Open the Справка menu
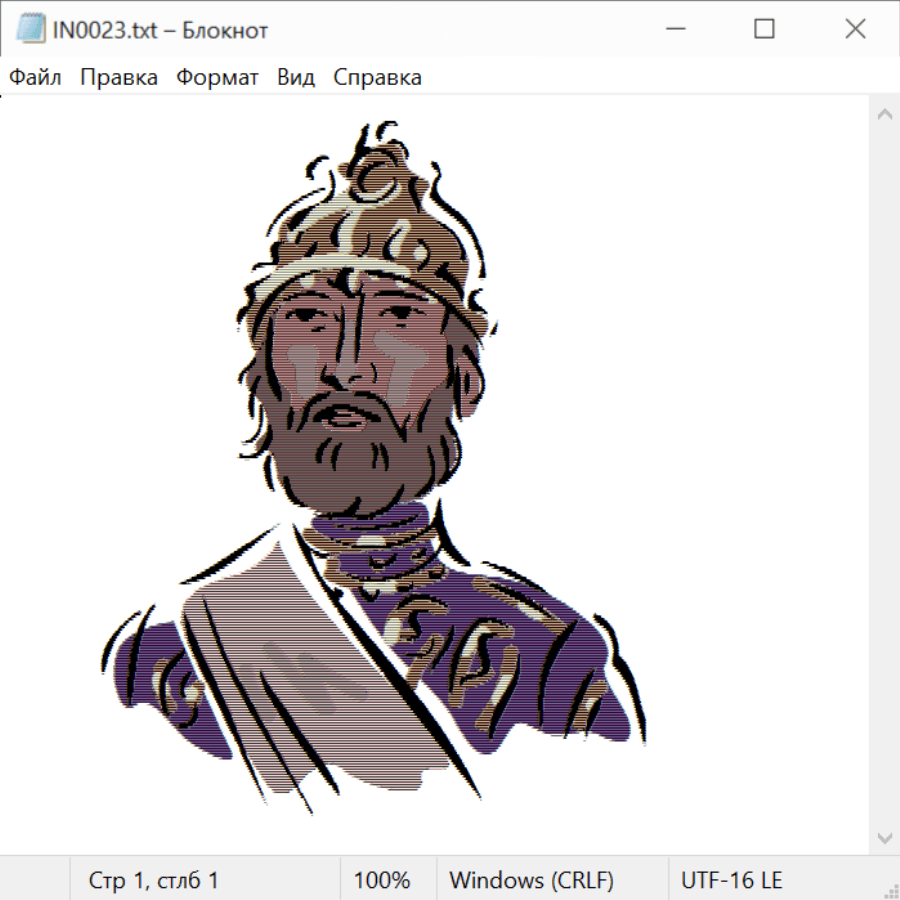Screen dimensions: 900x900 [x=377, y=77]
